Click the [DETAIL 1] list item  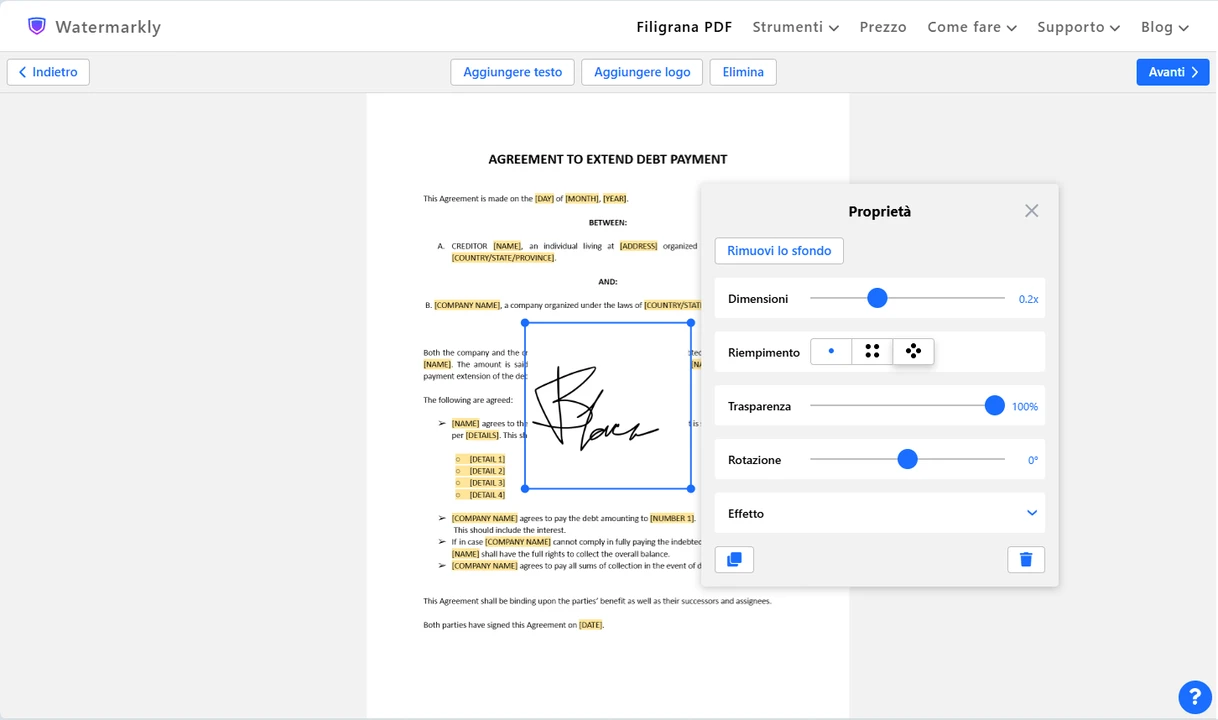click(x=487, y=459)
